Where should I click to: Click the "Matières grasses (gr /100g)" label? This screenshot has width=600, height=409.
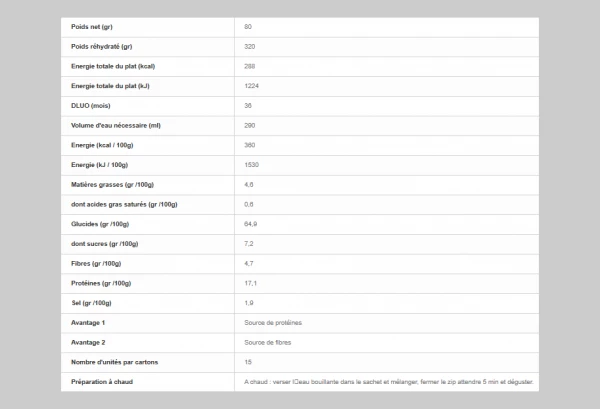click(112, 184)
